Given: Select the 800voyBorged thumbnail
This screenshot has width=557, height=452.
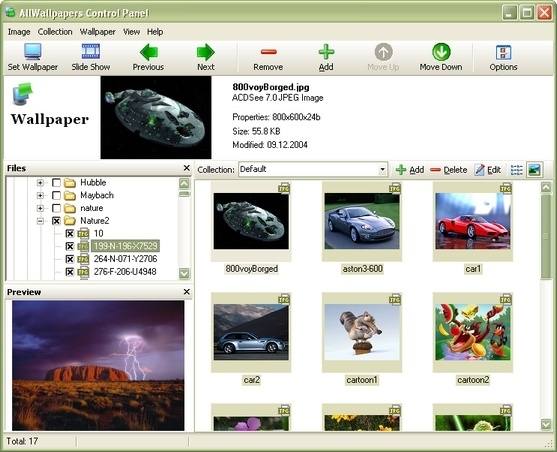Looking at the screenshot, I should (251, 221).
